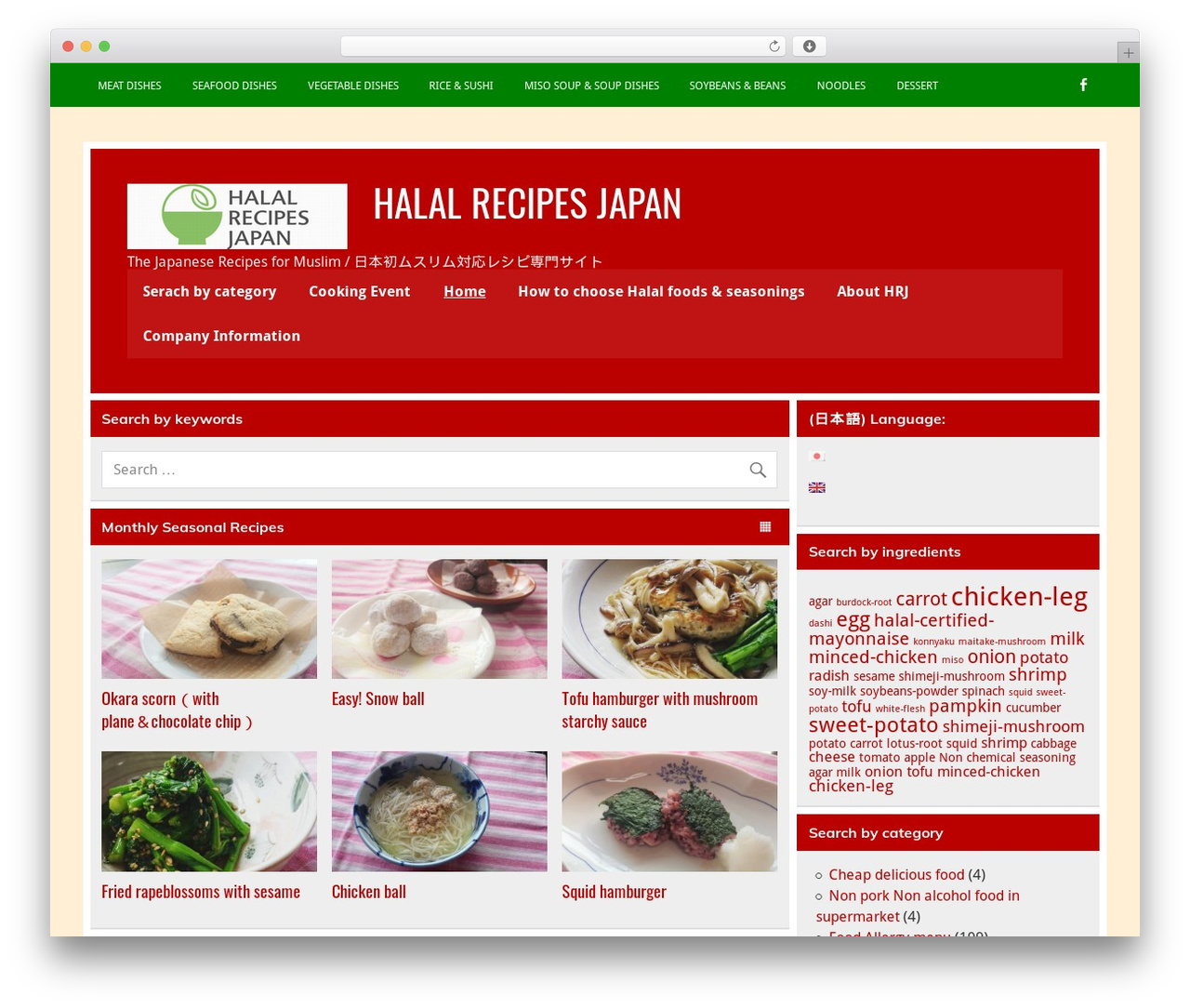This screenshot has width=1190, height=1008.
Task: Open the About HRJ page
Action: click(872, 291)
